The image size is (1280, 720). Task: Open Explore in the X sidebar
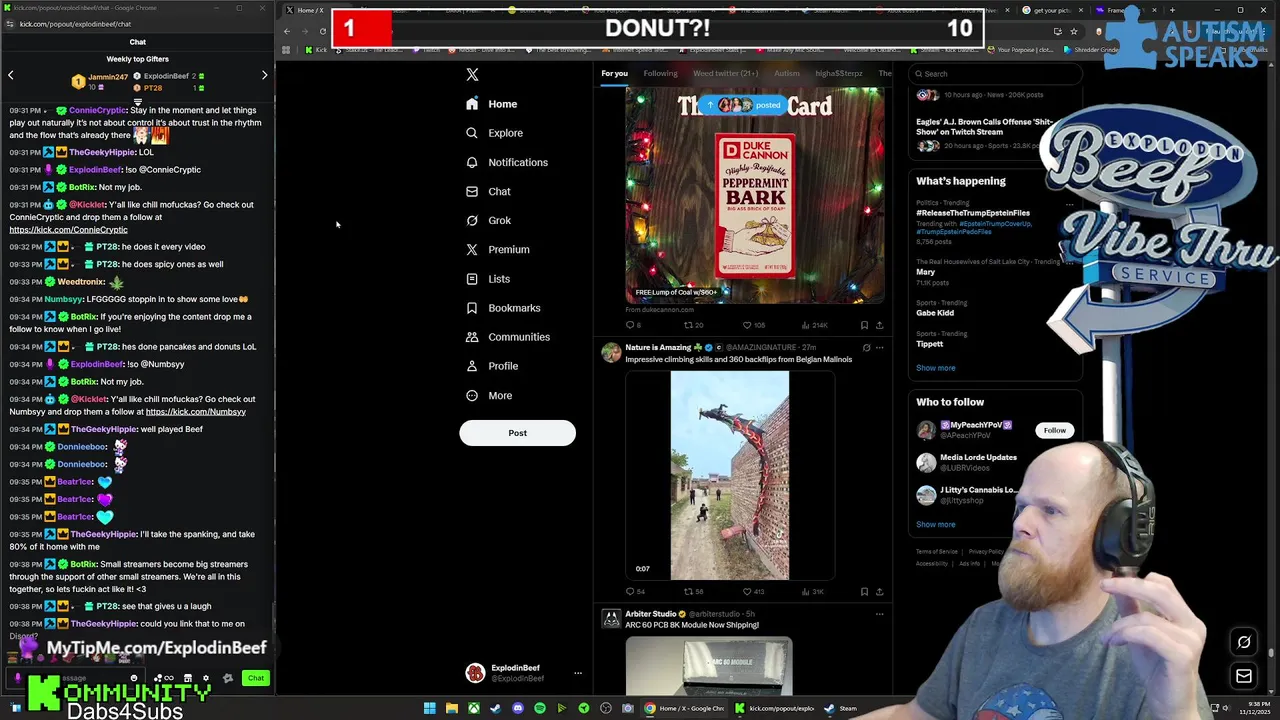pyautogui.click(x=494, y=133)
